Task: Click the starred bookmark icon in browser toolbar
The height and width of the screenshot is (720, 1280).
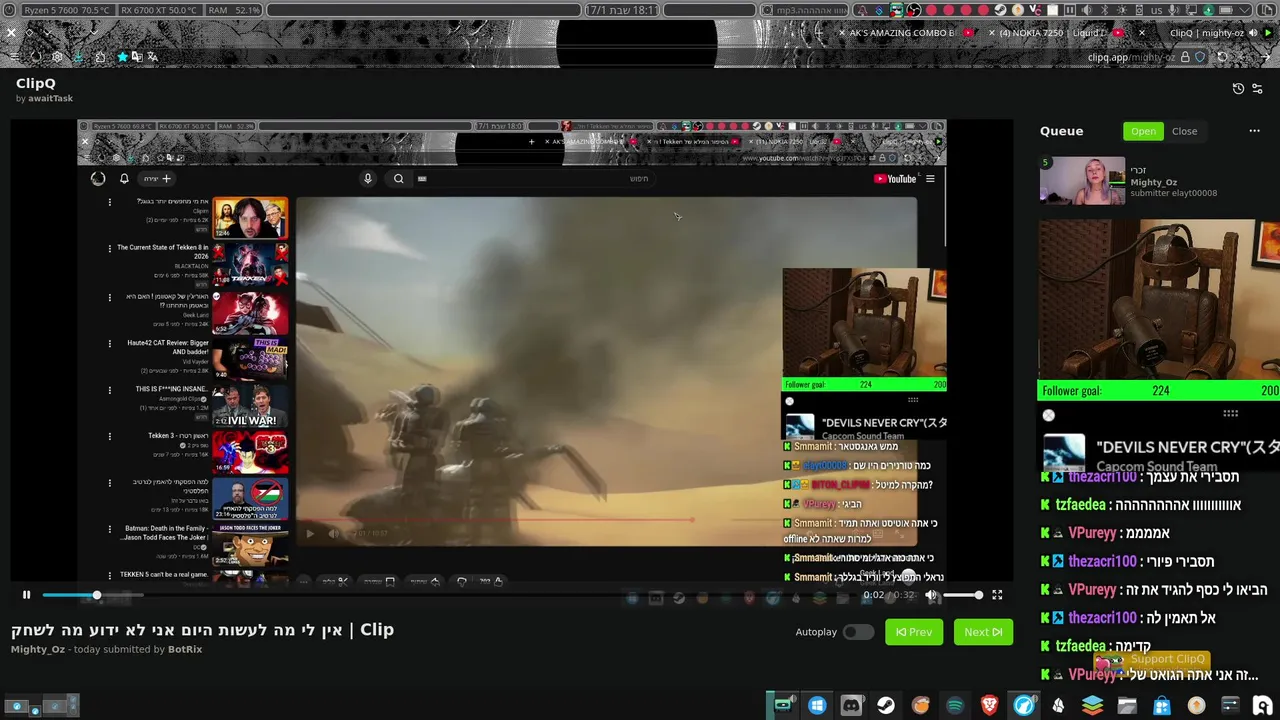Action: [x=122, y=57]
